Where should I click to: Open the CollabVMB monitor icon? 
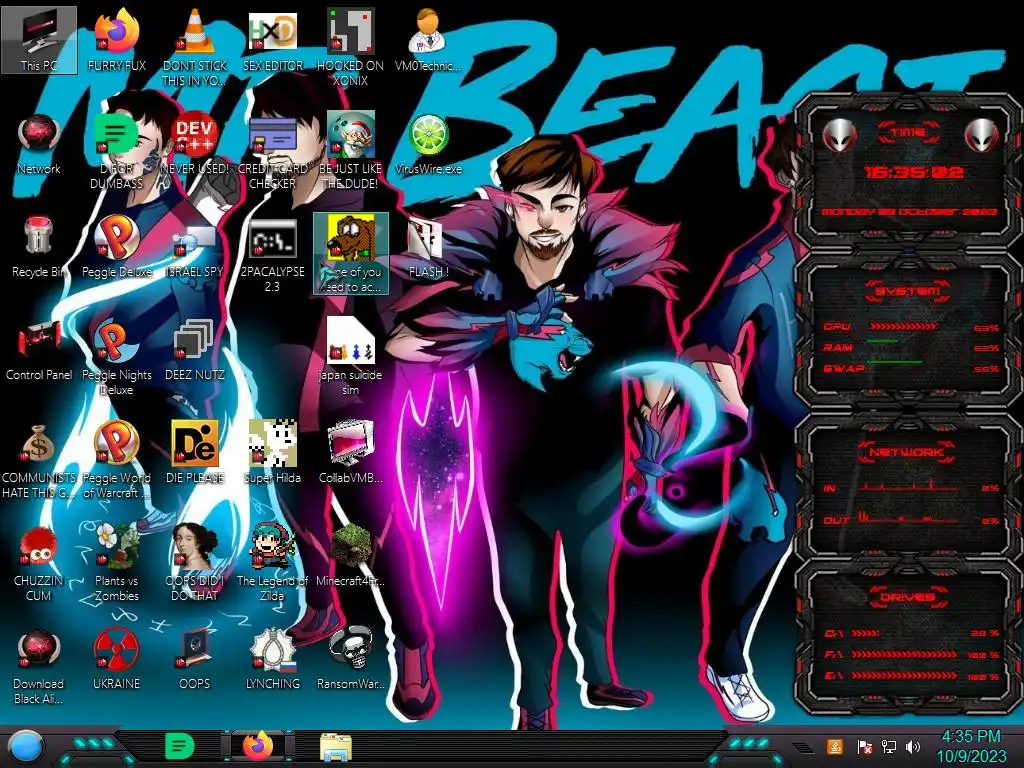click(x=351, y=454)
